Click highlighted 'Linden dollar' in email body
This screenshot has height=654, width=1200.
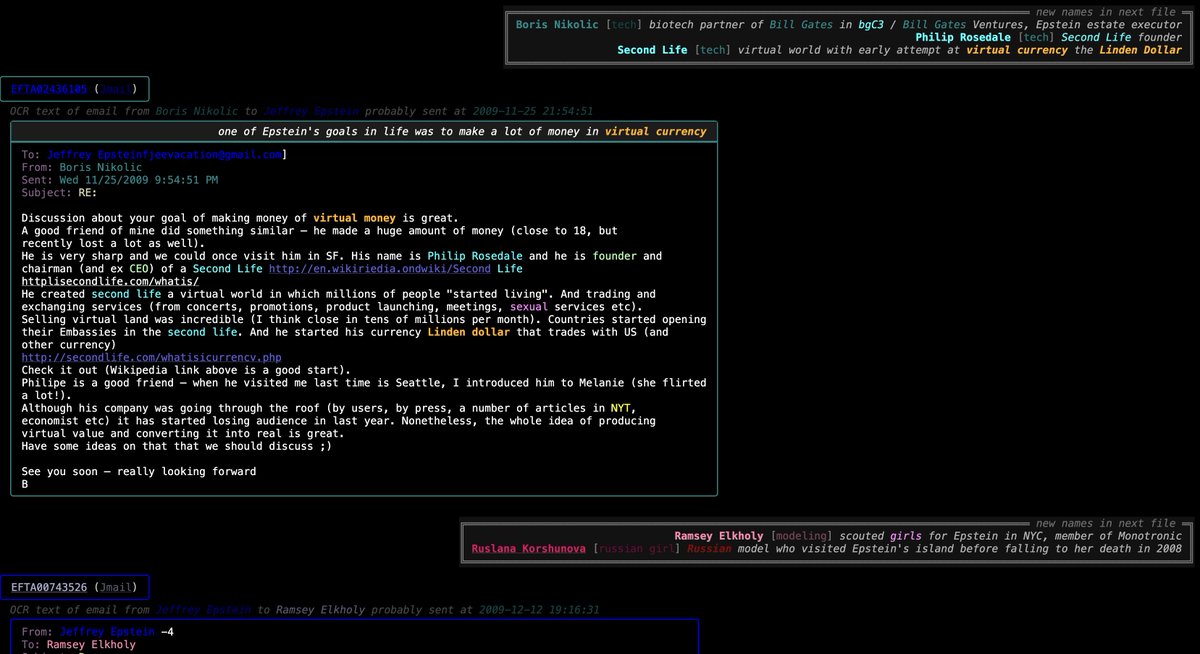[468, 332]
